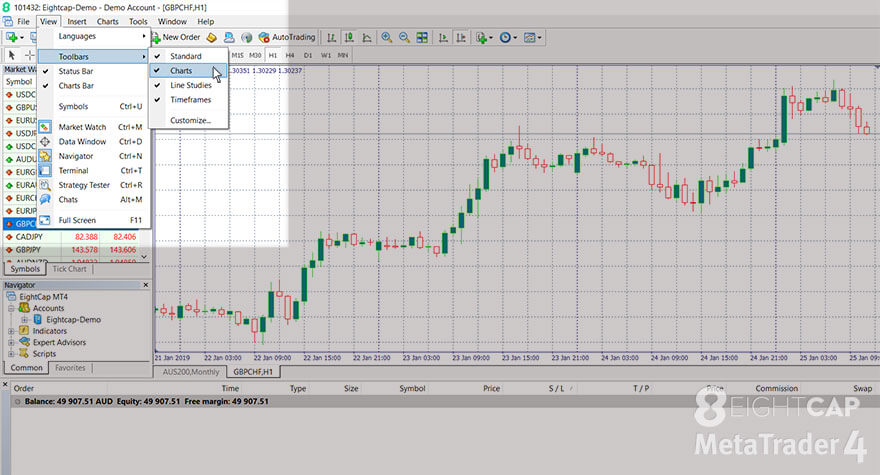880x475 pixels.
Task: Uncheck the Charts toolbar option
Action: 189,71
